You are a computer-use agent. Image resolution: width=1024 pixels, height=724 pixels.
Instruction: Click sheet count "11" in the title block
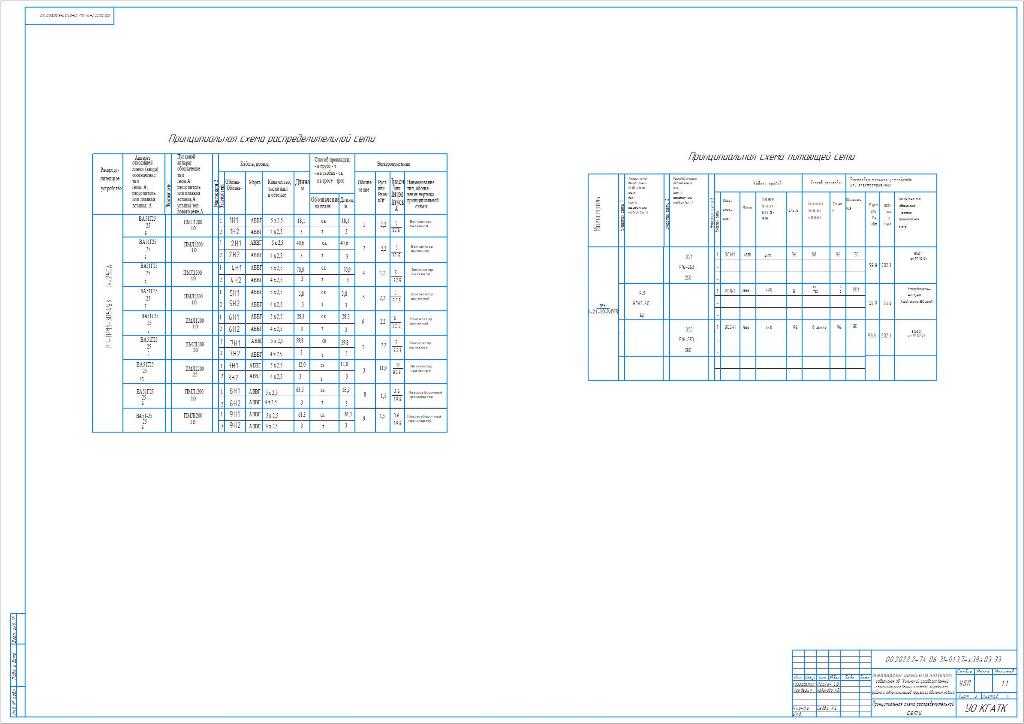point(1005,684)
